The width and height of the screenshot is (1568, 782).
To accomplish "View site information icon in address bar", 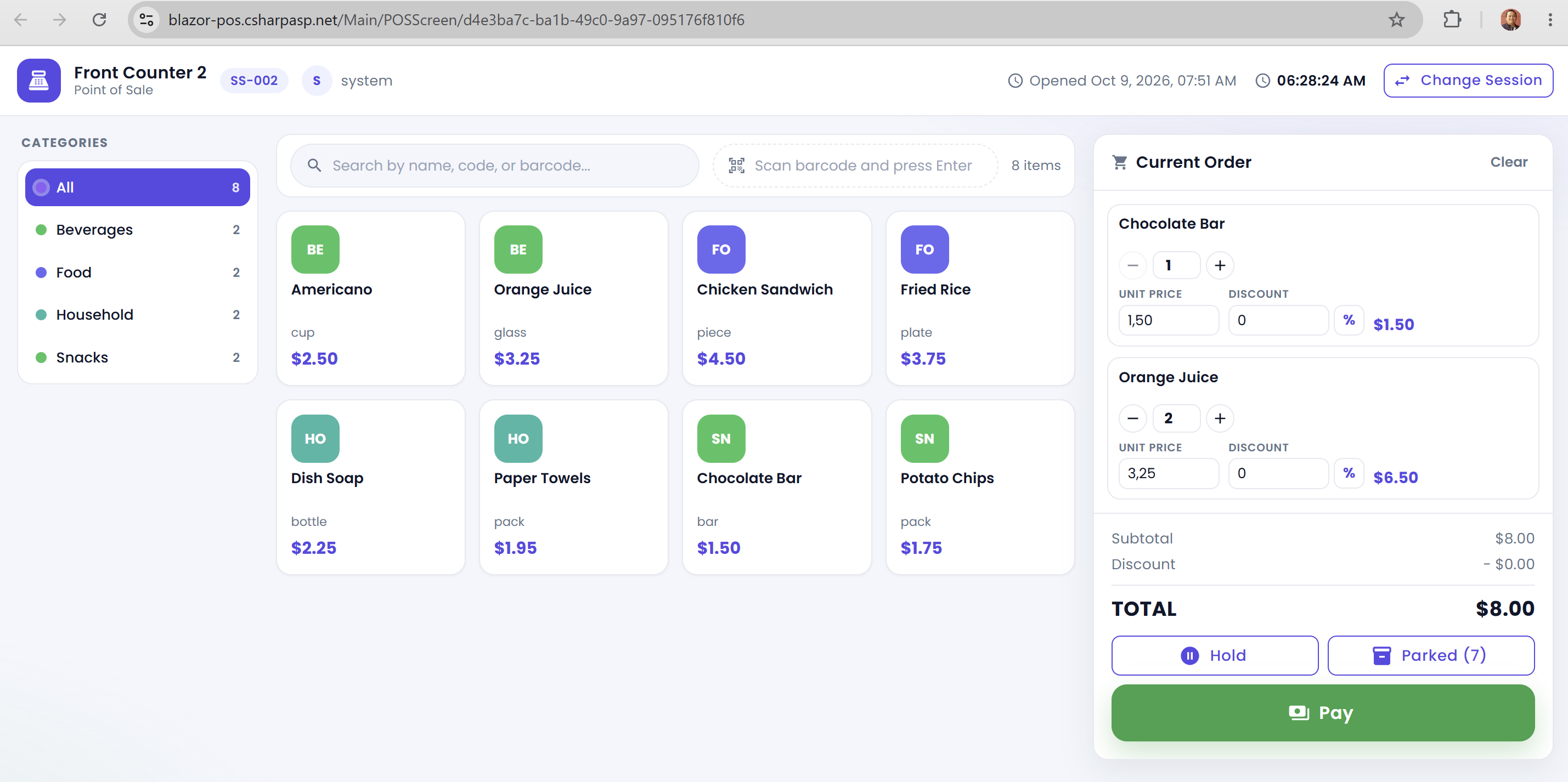I will (x=146, y=20).
